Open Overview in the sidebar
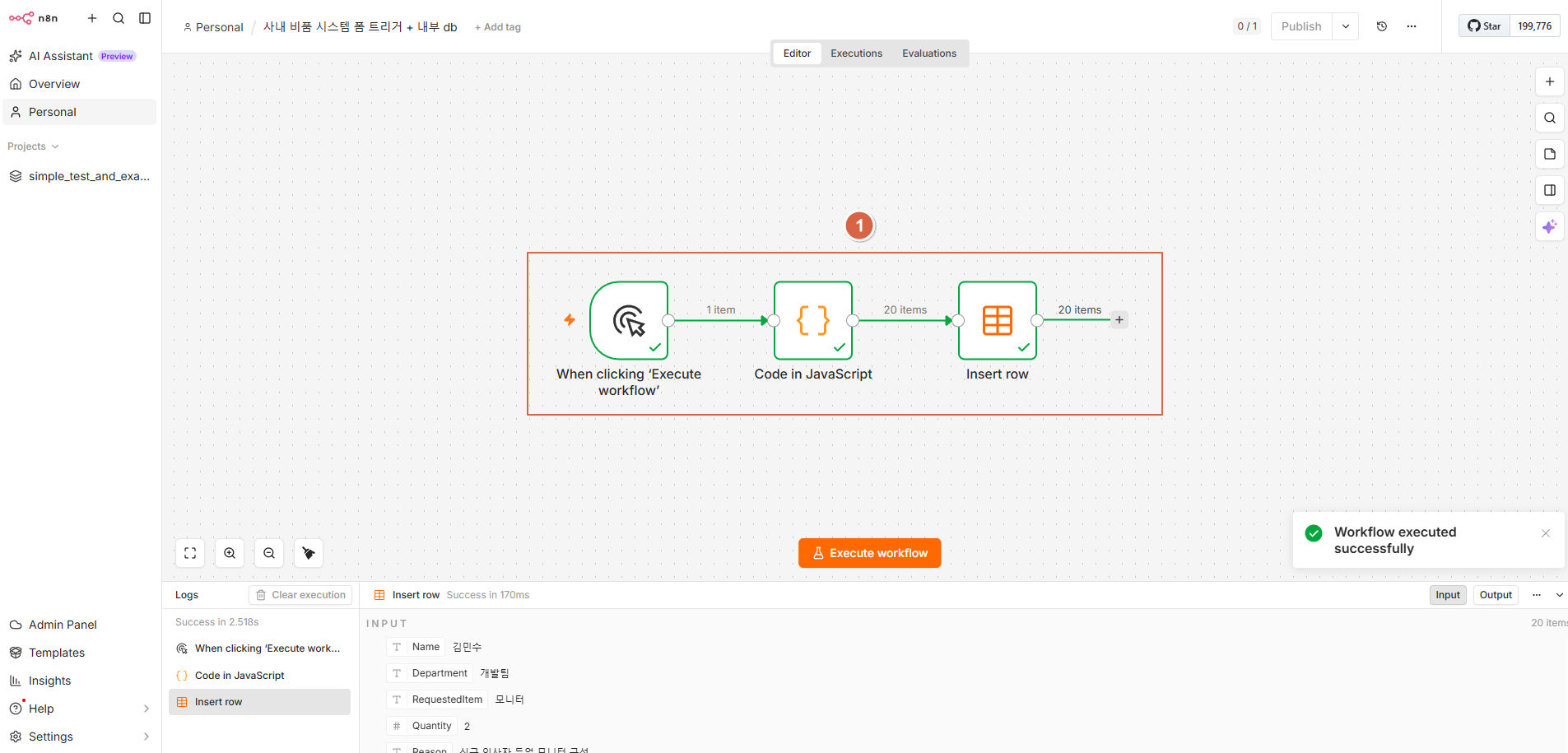This screenshot has width=1568, height=753. pos(79,84)
